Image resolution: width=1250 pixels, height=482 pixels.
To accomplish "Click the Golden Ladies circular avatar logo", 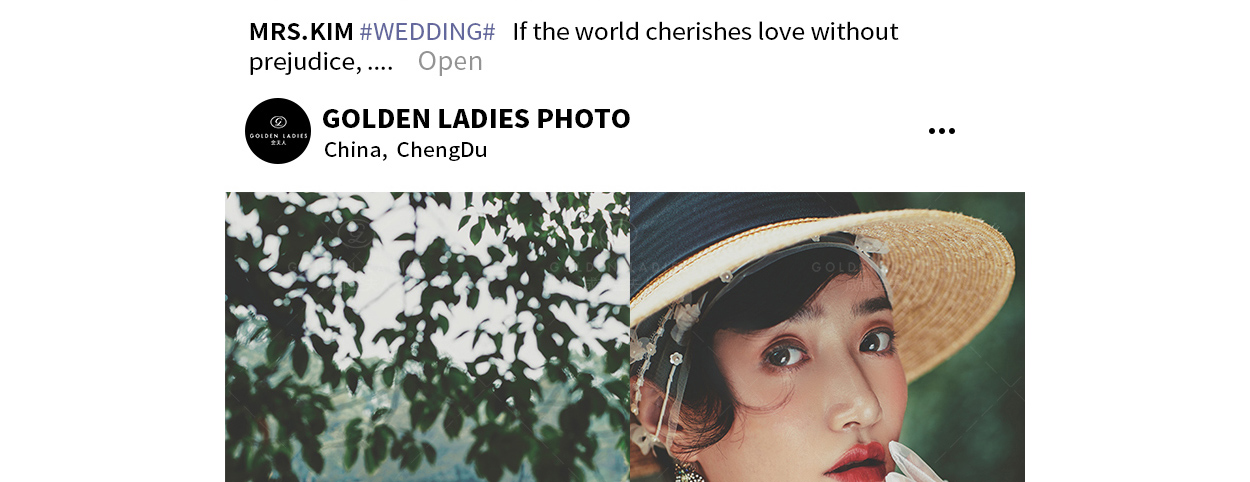I will (278, 131).
